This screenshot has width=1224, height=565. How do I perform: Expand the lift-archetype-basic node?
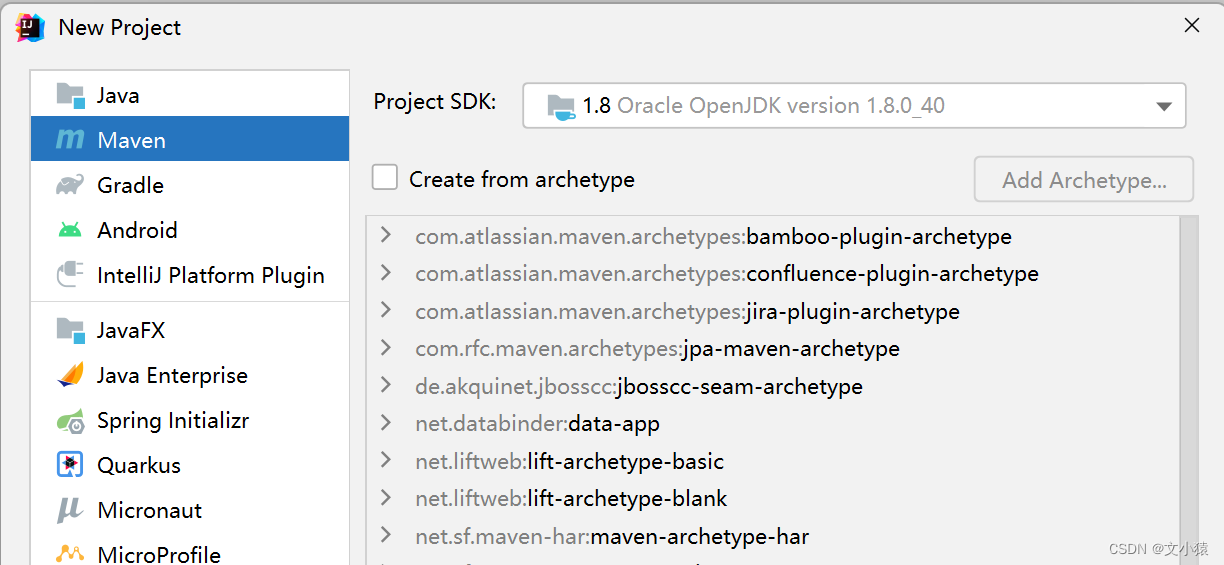tap(386, 461)
